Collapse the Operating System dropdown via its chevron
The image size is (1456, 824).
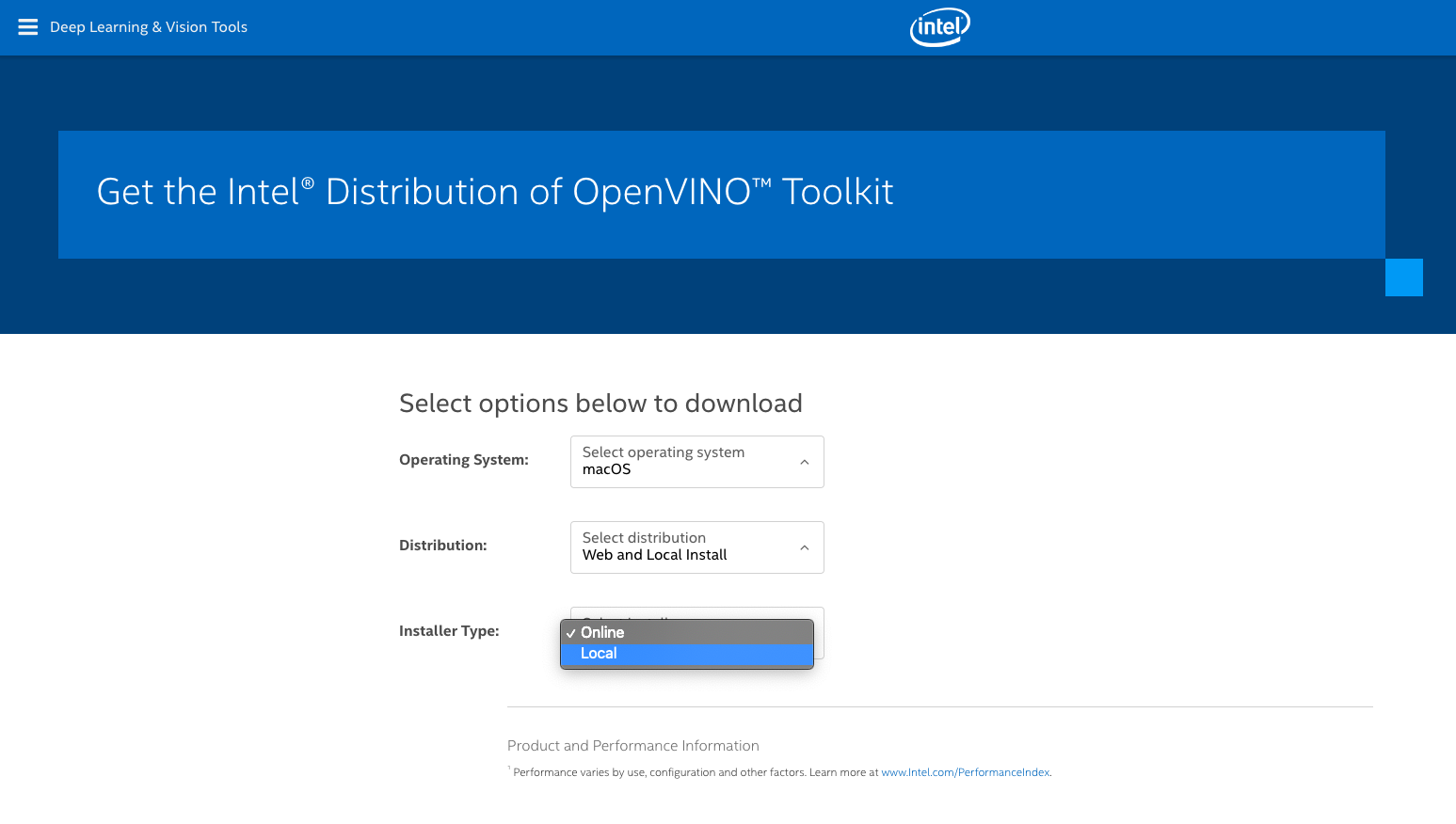point(804,462)
